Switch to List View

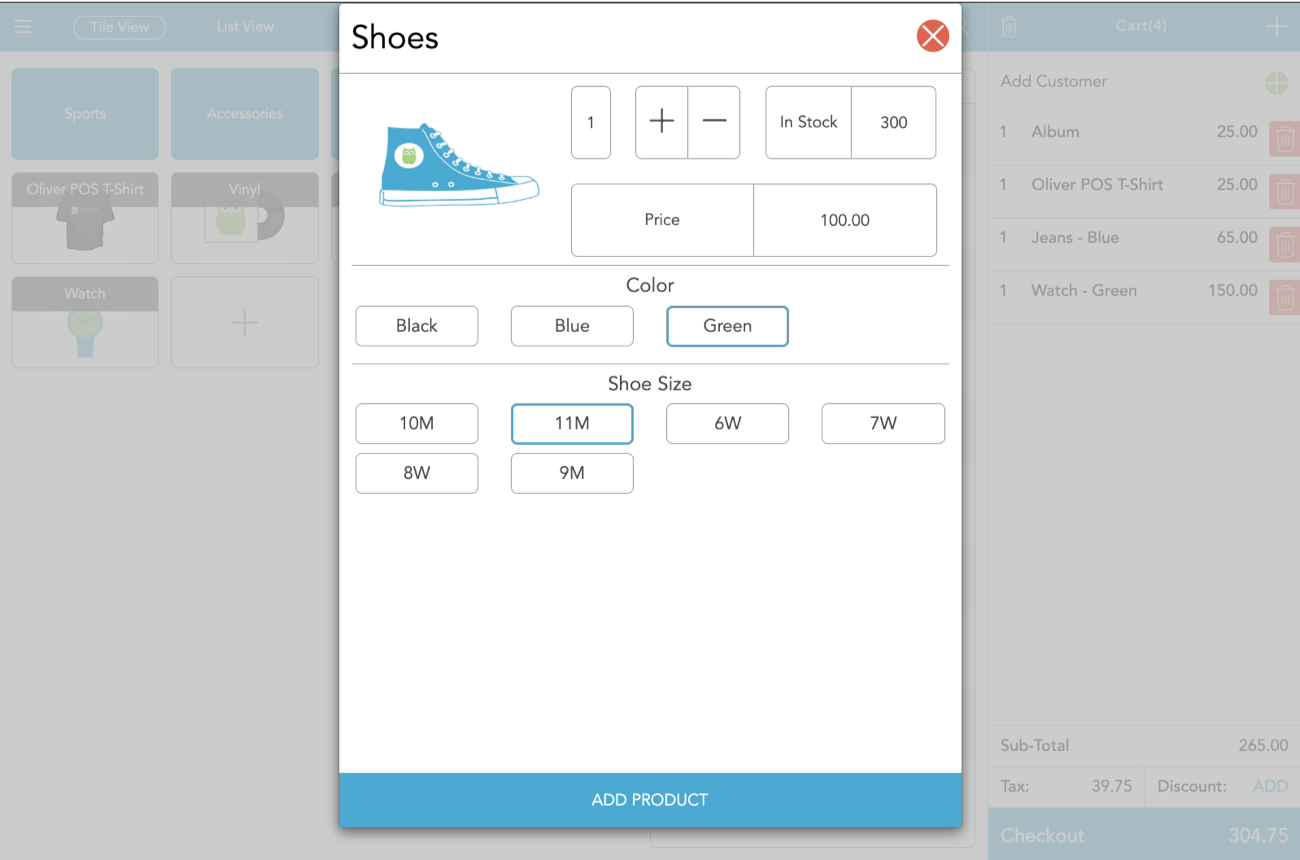[245, 27]
